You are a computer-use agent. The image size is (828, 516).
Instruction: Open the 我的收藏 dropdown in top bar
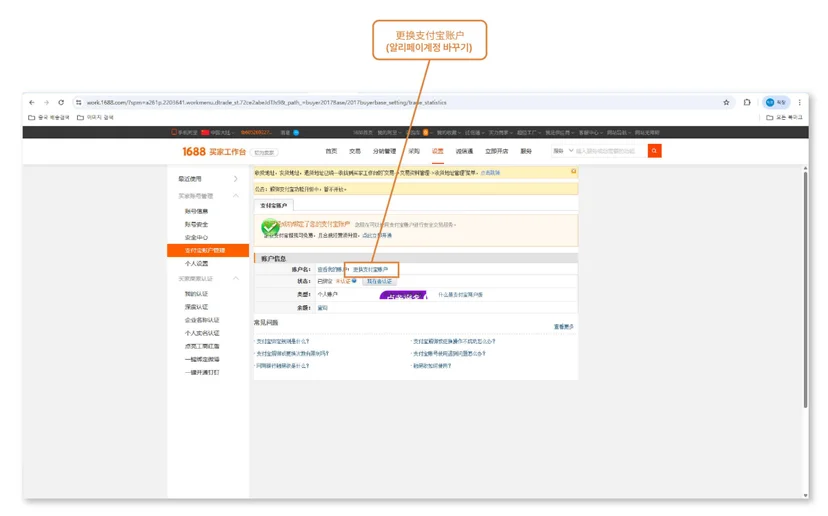tap(449, 133)
